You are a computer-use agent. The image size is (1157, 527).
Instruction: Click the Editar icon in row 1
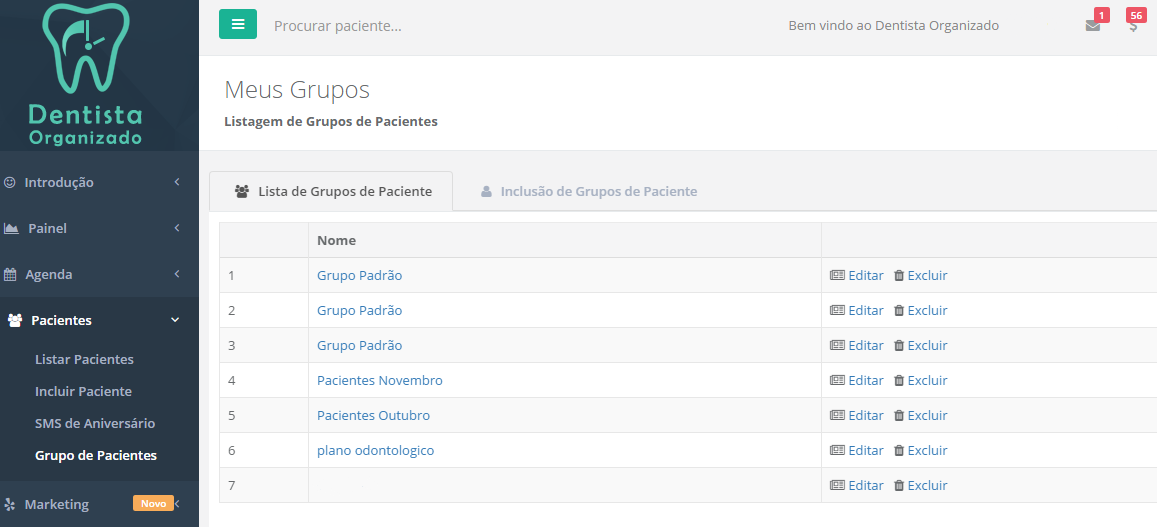coord(837,275)
